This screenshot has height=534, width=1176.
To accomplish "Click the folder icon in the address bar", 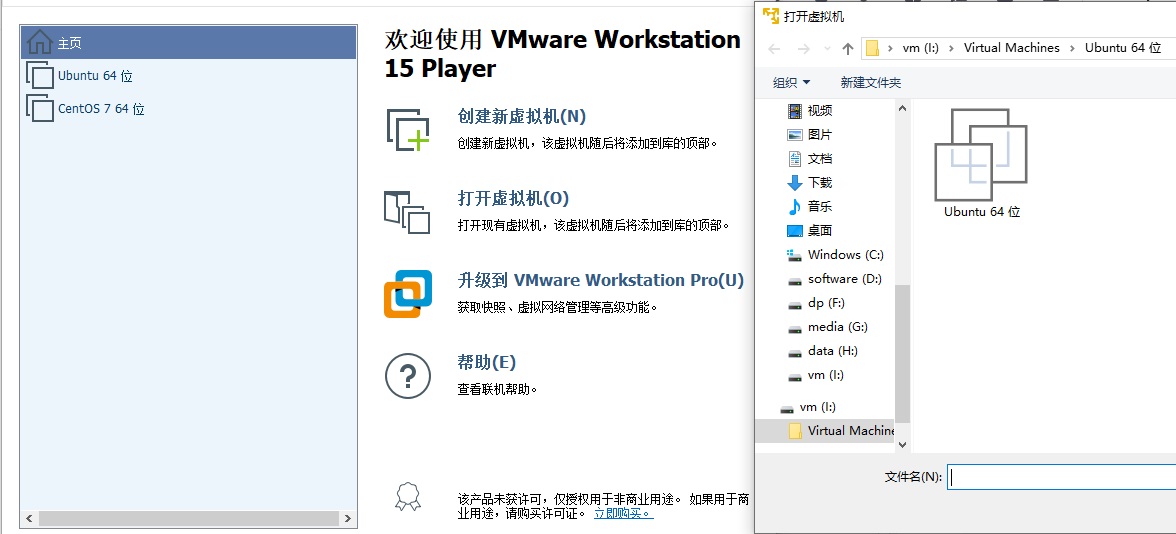I will 872,48.
